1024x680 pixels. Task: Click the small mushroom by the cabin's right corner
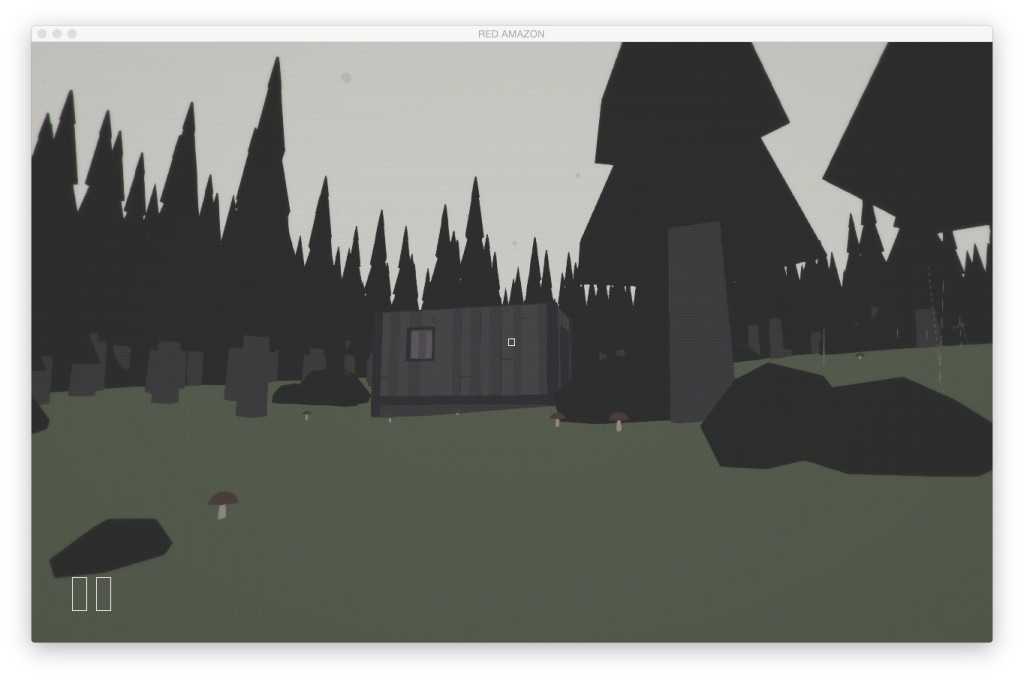[x=558, y=419]
